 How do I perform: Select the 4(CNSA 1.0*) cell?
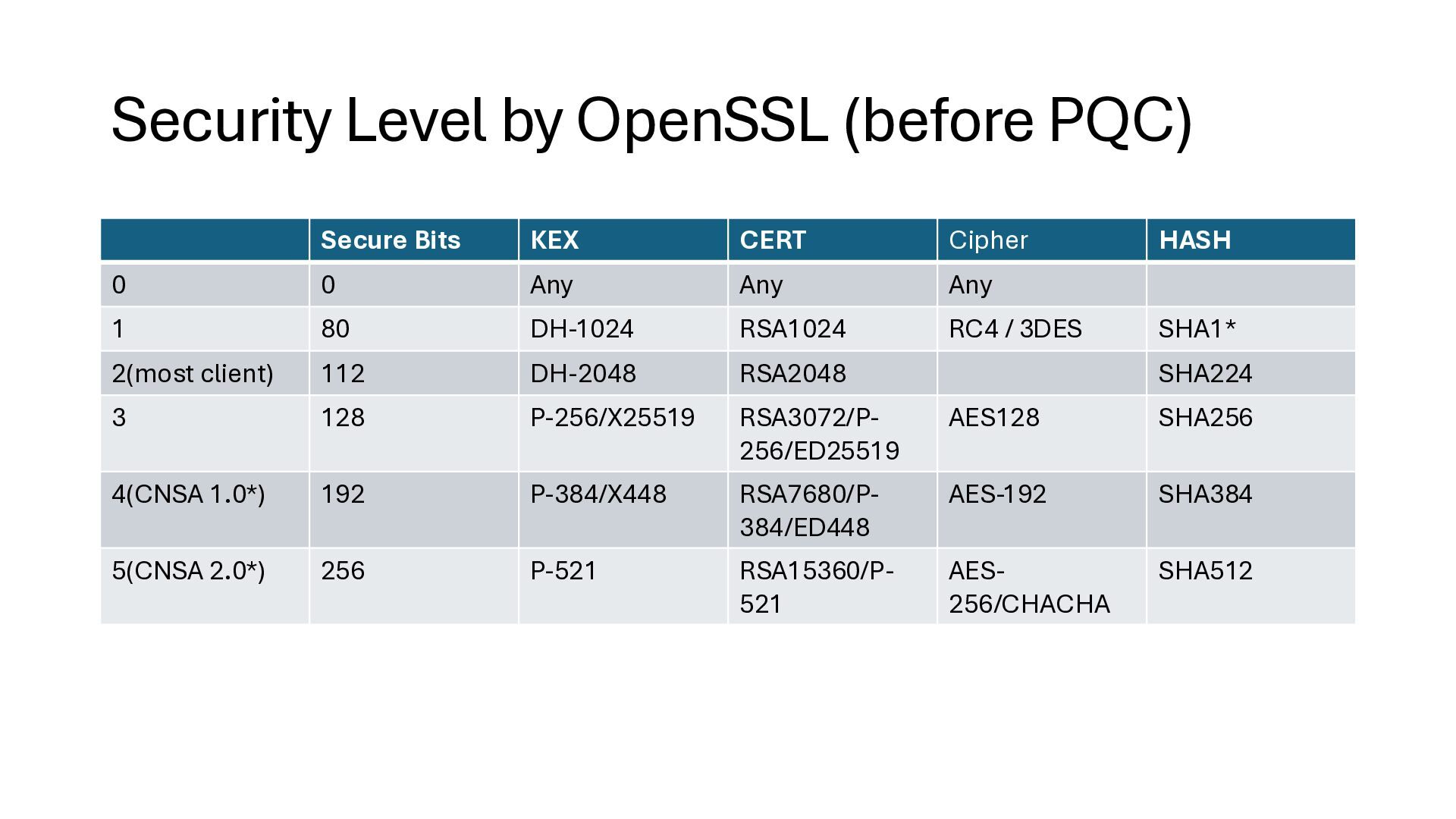point(188,494)
